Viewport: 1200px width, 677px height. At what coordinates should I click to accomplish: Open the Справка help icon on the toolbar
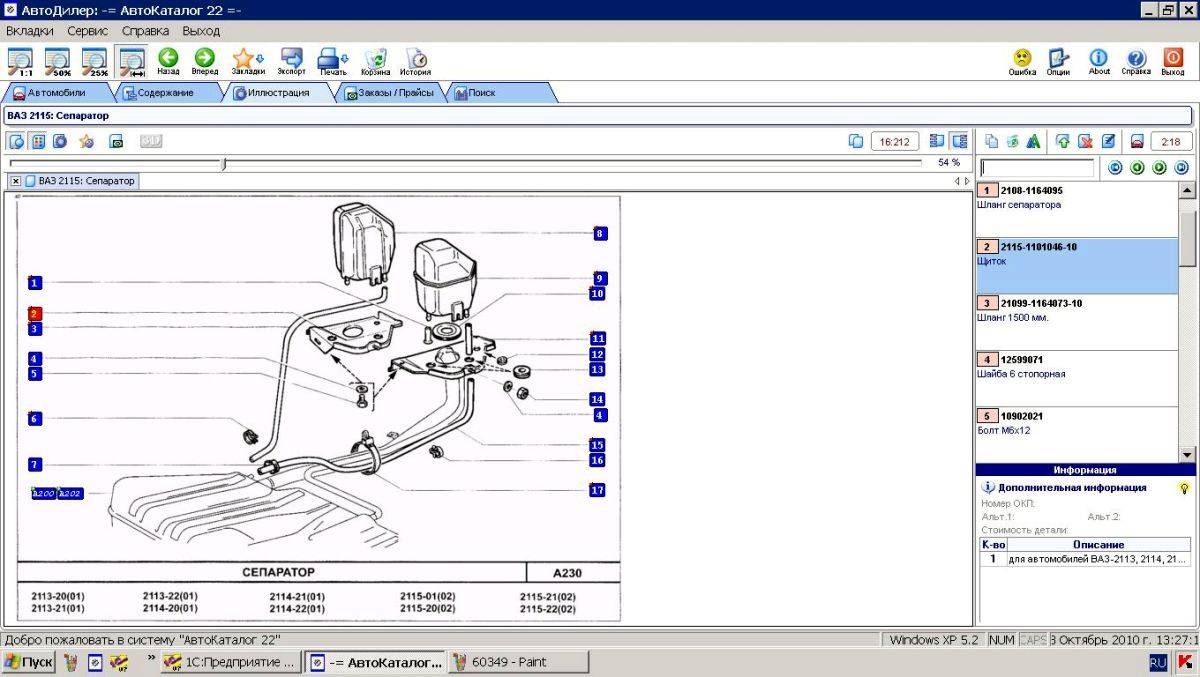pos(1136,61)
